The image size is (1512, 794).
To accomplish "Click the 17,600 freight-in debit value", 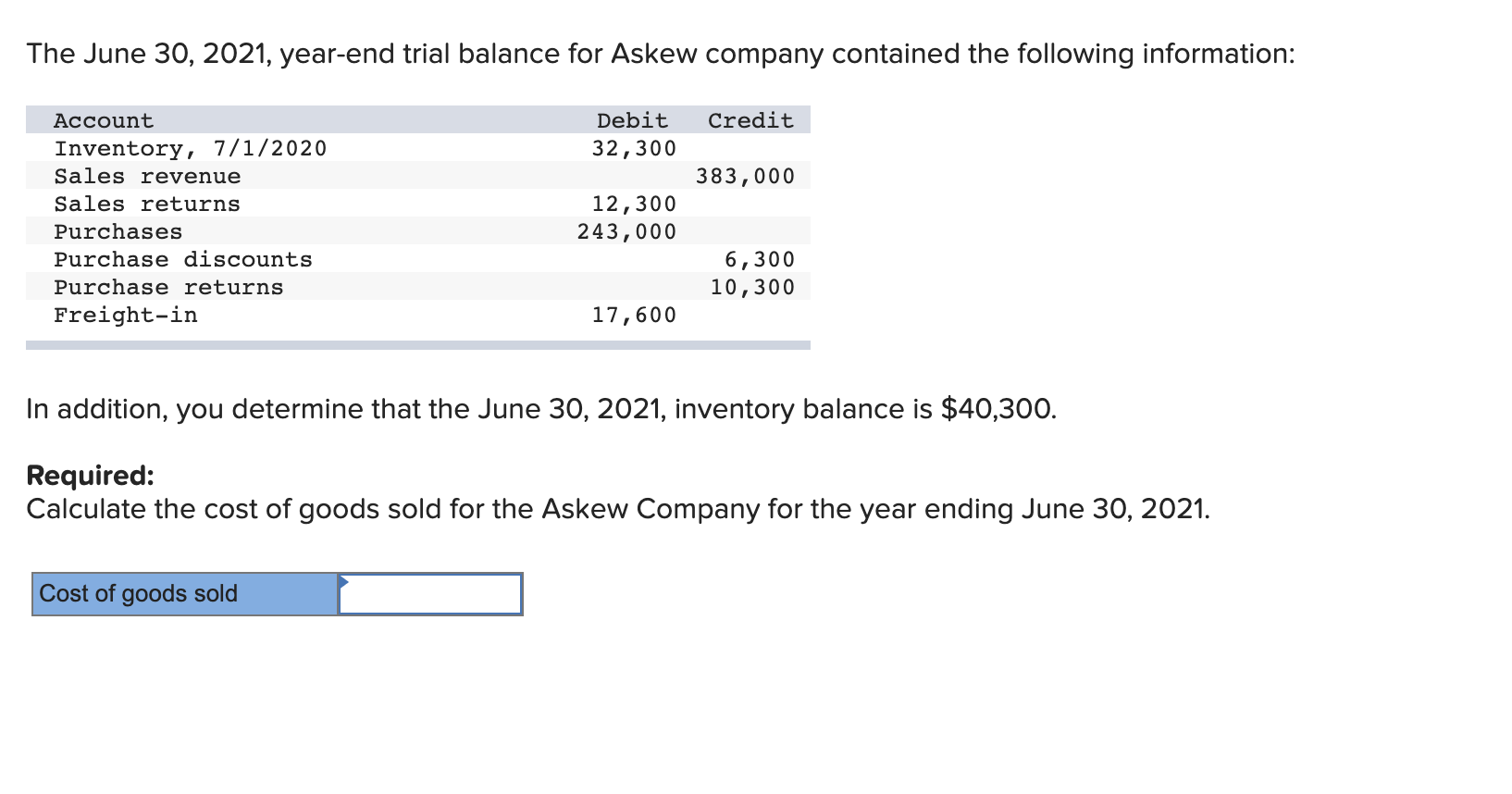I will tap(634, 316).
